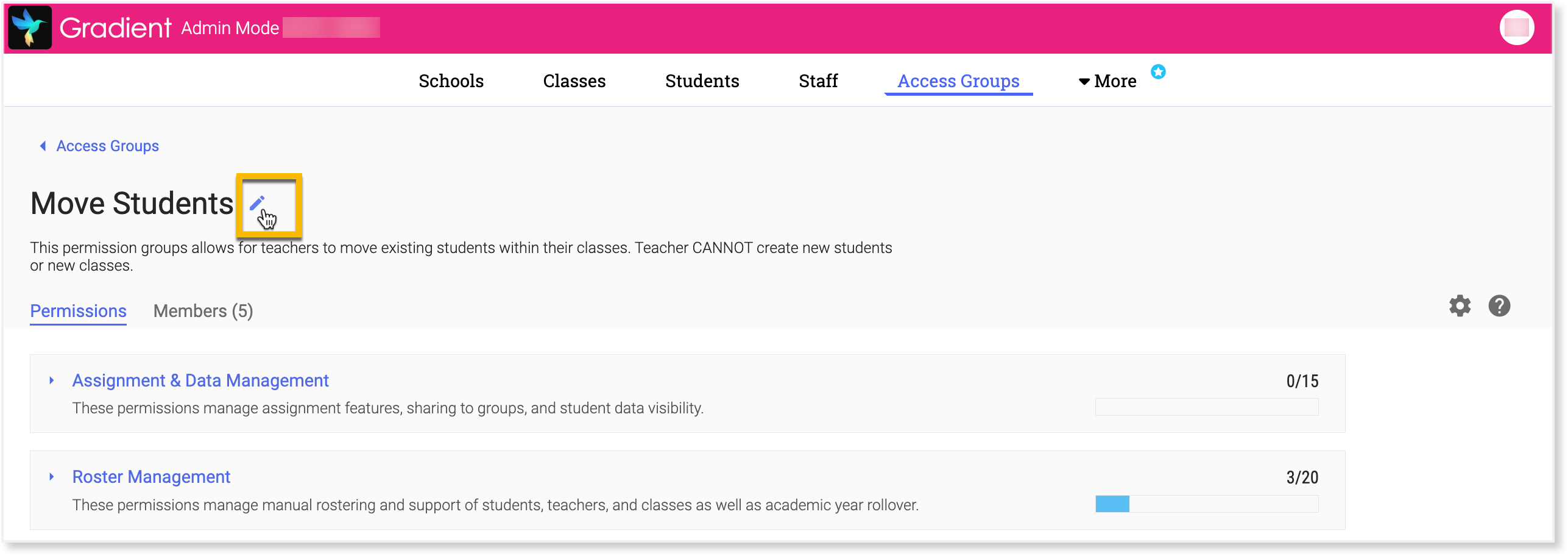Image resolution: width=1568 pixels, height=556 pixels.
Task: Click the Roster Management progress bar
Action: [x=1206, y=504]
